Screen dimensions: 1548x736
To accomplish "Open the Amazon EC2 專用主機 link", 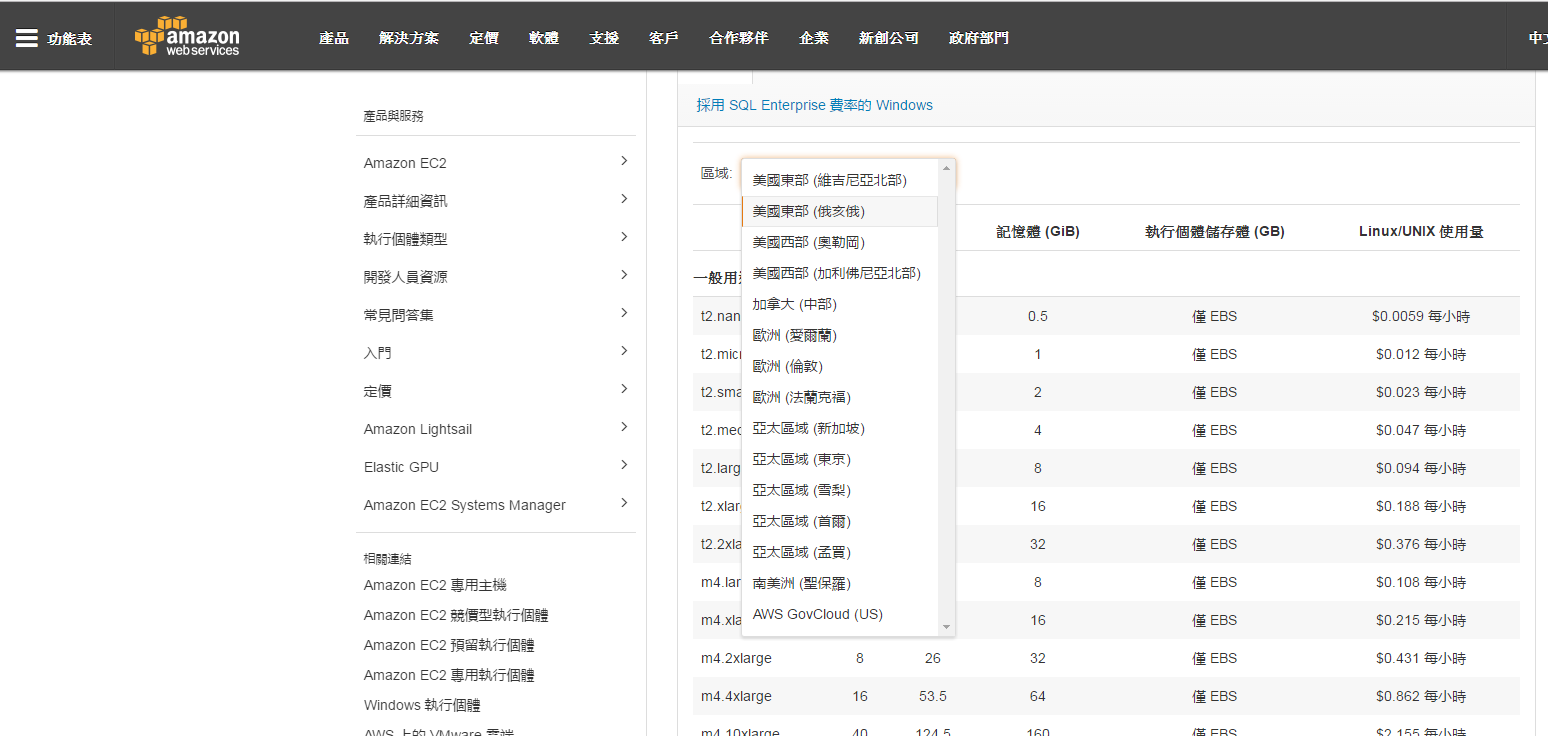I will coord(435,585).
